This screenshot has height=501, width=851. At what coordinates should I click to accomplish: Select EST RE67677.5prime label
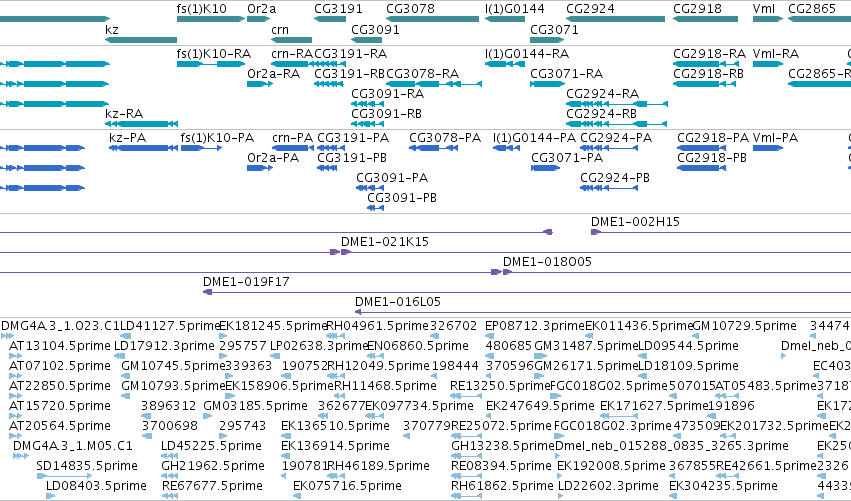click(212, 486)
